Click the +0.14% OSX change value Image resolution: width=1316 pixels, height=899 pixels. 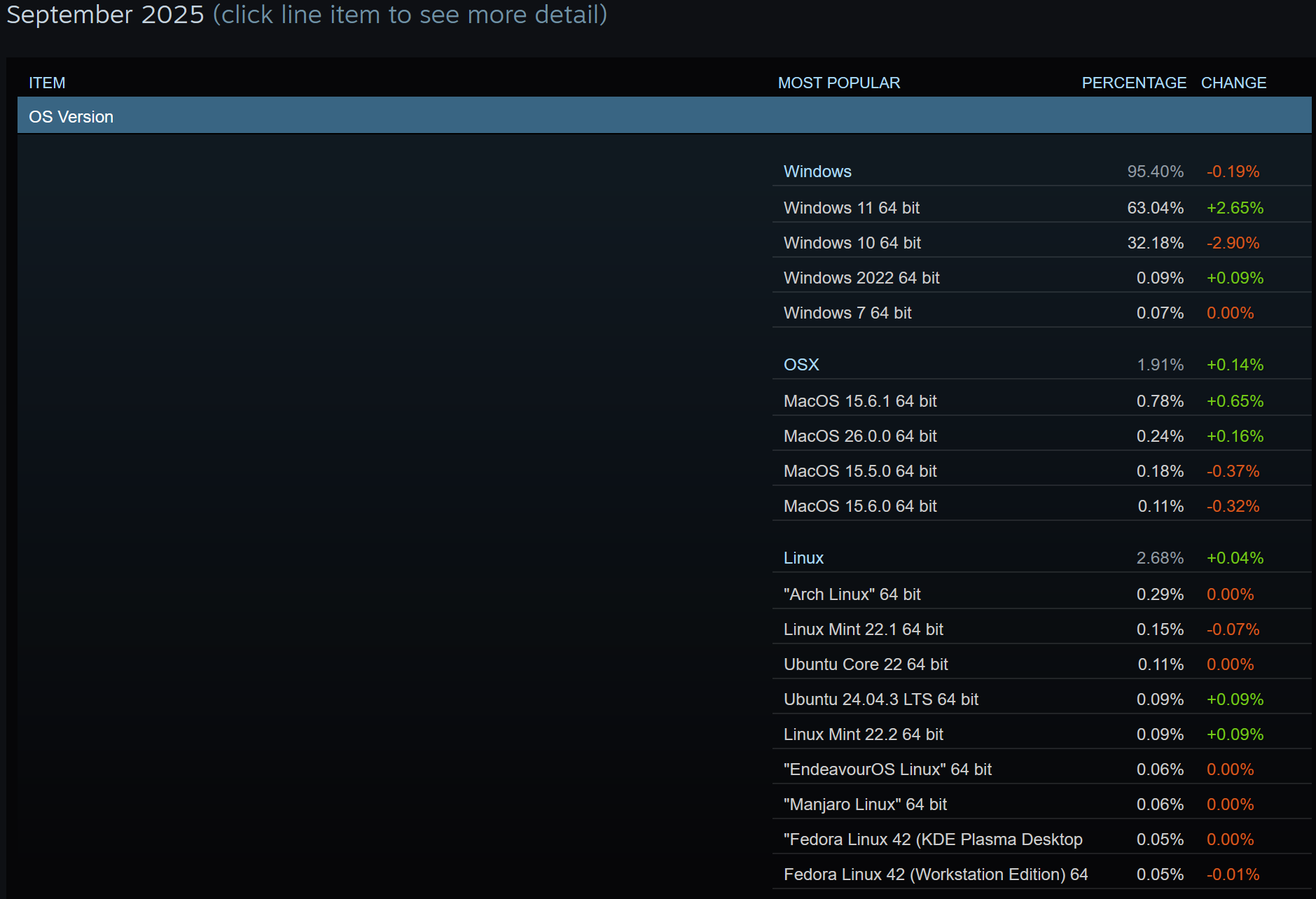click(x=1235, y=365)
